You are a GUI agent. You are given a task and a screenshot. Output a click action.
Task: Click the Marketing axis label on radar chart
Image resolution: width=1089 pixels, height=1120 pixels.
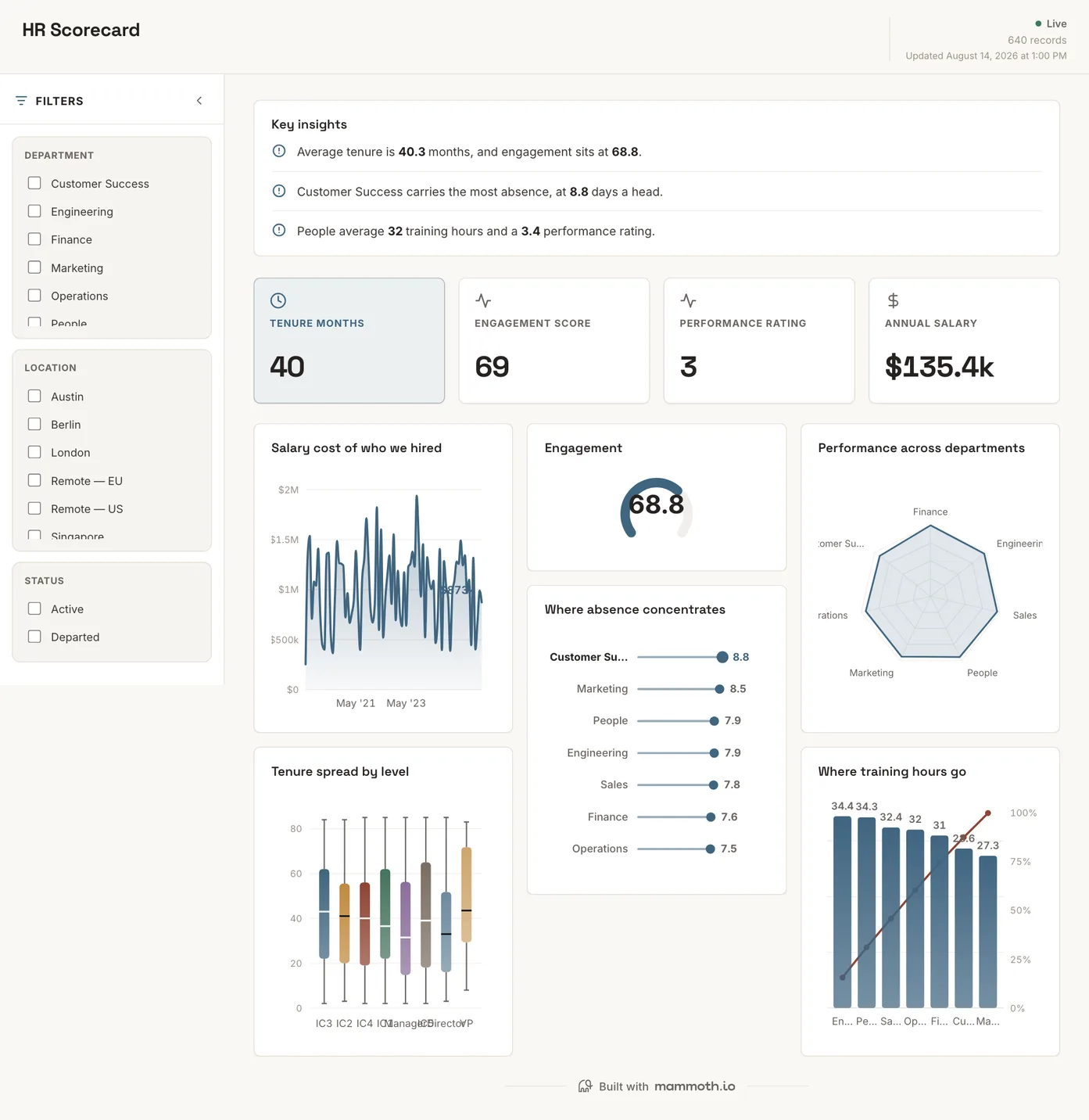tap(872, 673)
